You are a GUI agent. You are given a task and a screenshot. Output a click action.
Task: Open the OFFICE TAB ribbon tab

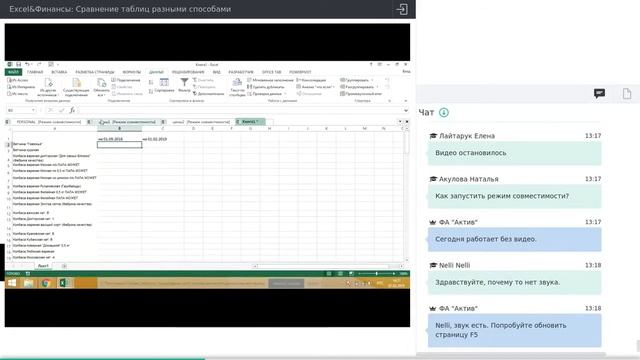click(271, 72)
